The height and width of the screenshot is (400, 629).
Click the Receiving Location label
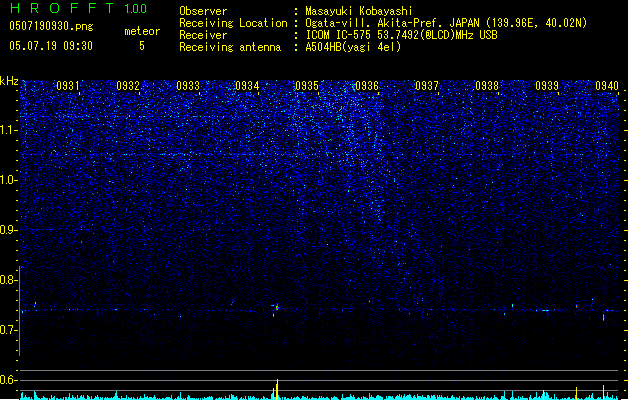click(233, 23)
